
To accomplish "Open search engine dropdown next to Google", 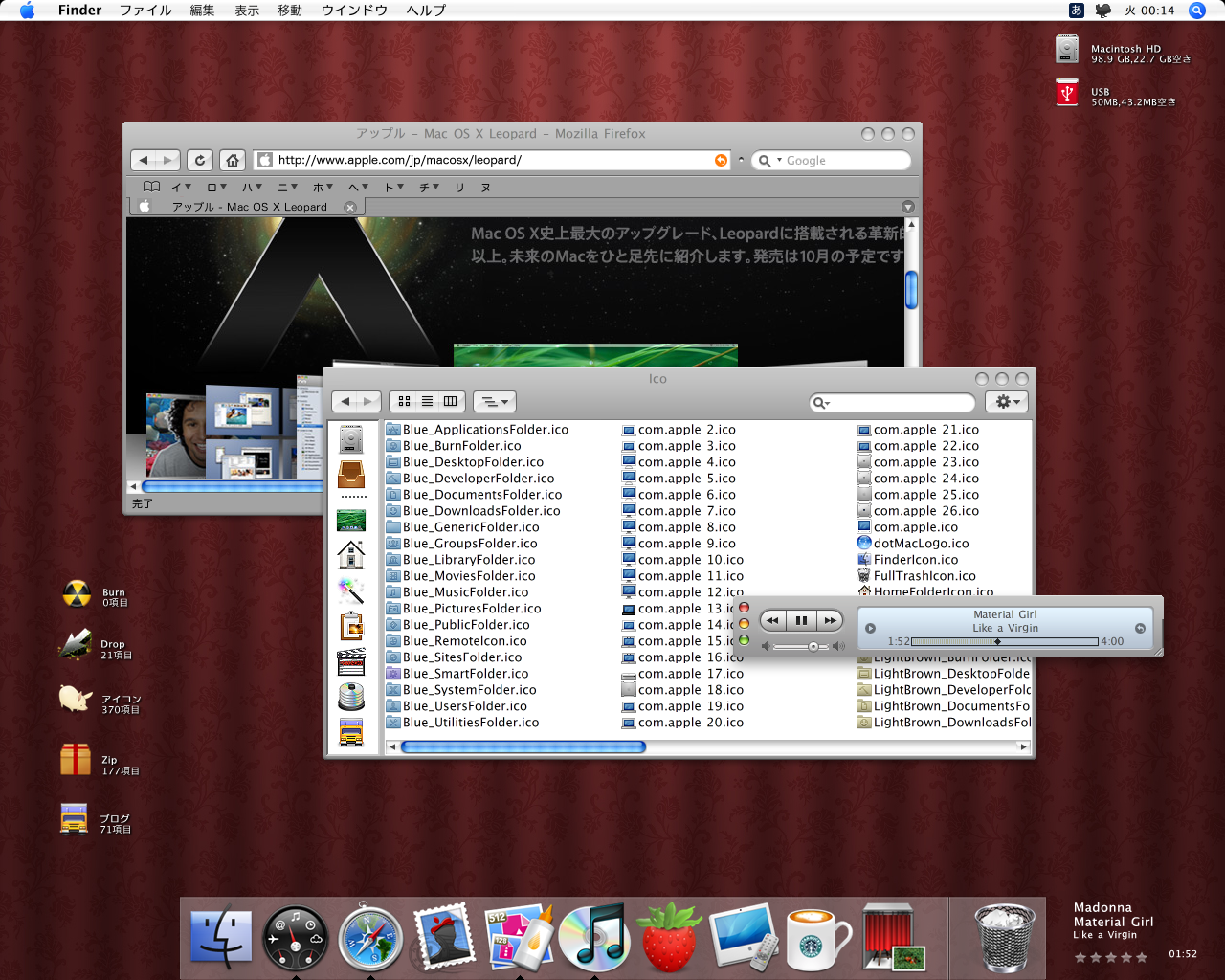I will (771, 160).
